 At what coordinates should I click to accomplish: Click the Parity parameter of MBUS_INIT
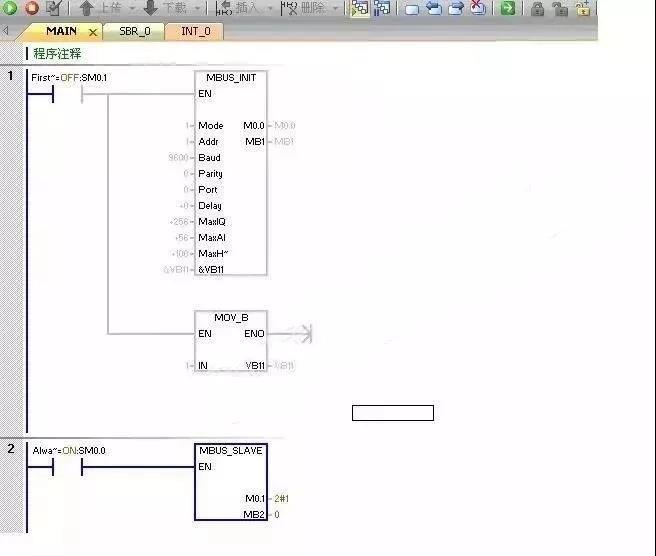(210, 174)
